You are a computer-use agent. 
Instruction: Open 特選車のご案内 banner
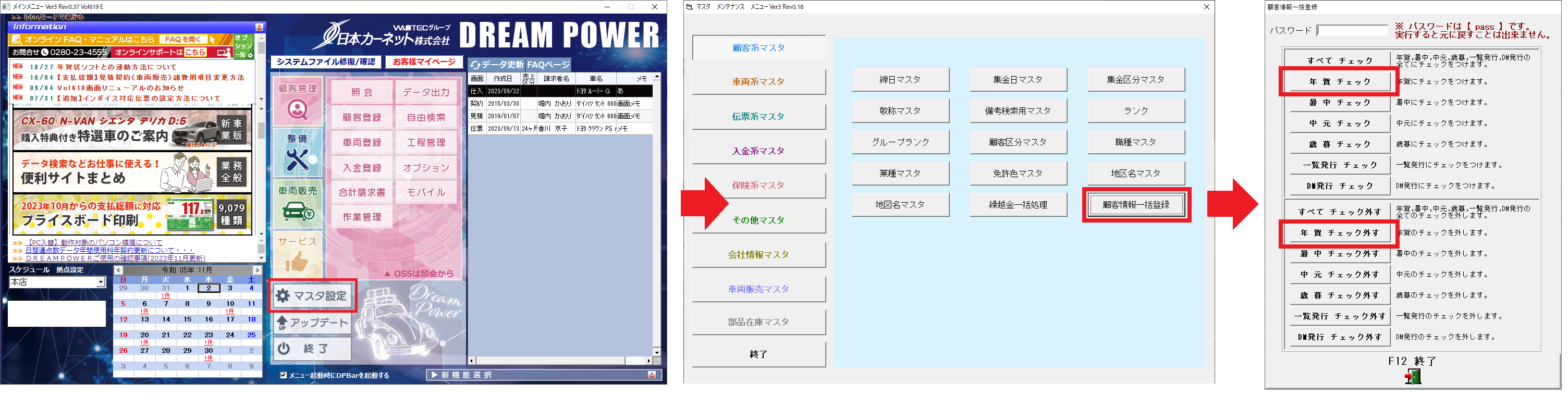pos(132,130)
